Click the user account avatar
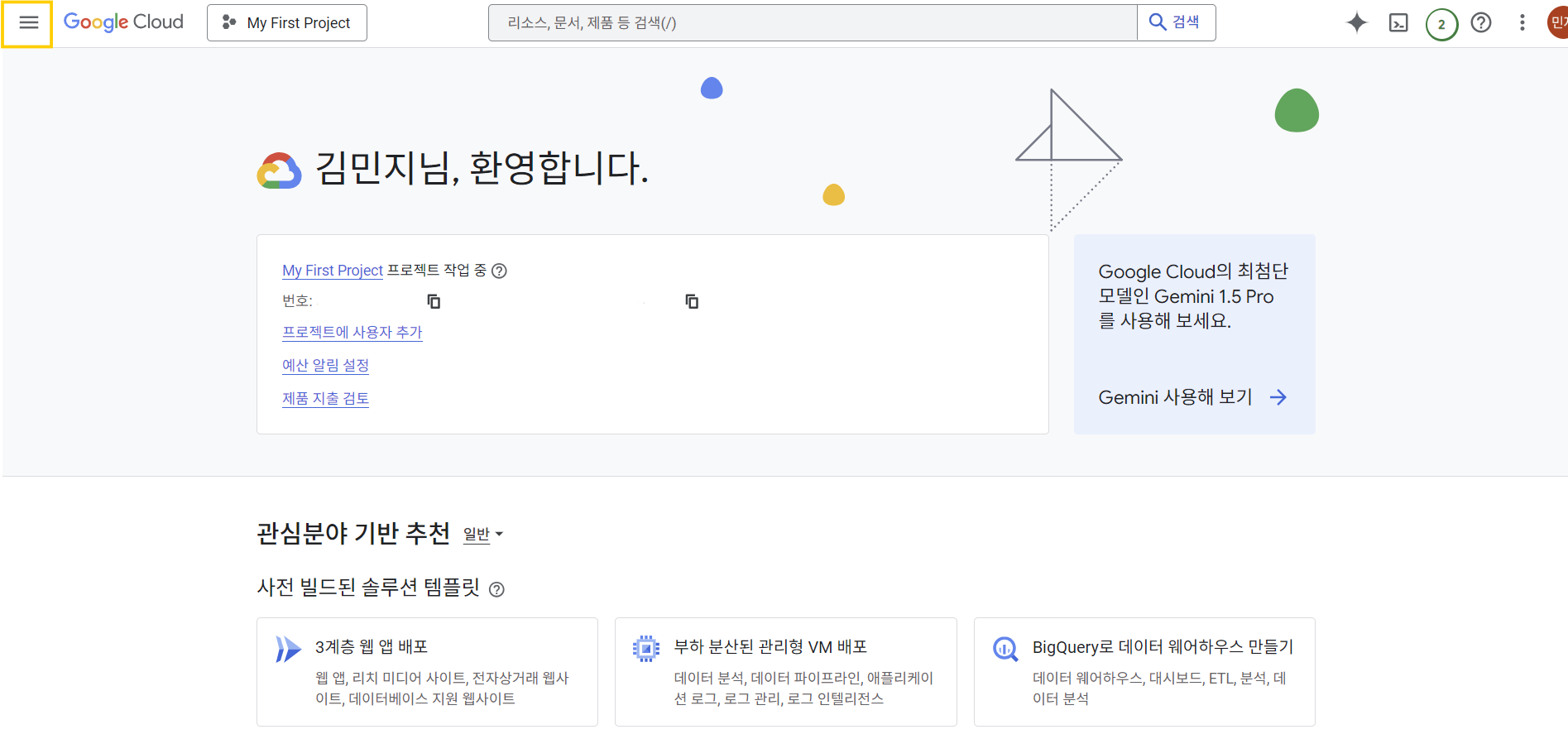Viewport: 1568px width, 739px height. coord(1557,23)
